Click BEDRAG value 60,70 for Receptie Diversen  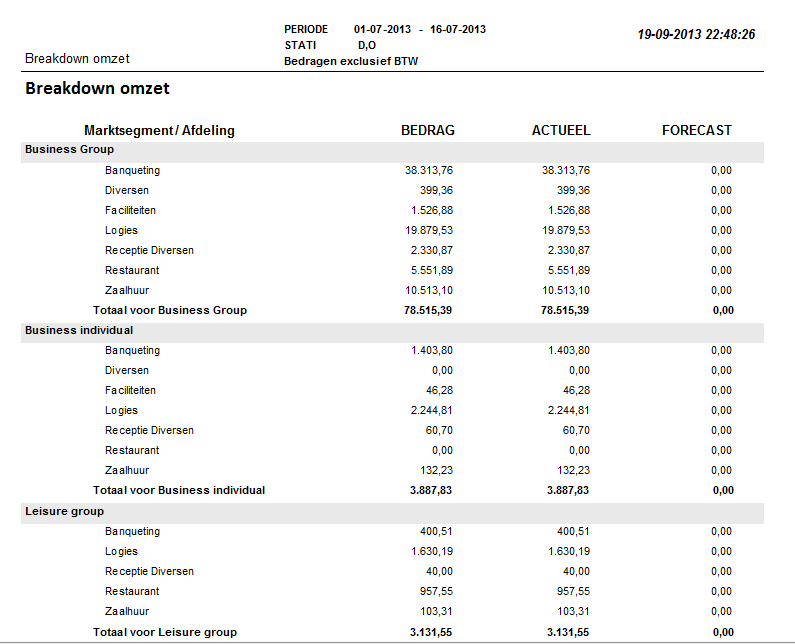coord(439,431)
